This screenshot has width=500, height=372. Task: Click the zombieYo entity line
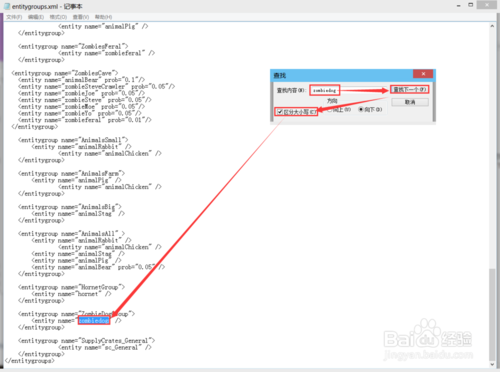tap(80, 113)
